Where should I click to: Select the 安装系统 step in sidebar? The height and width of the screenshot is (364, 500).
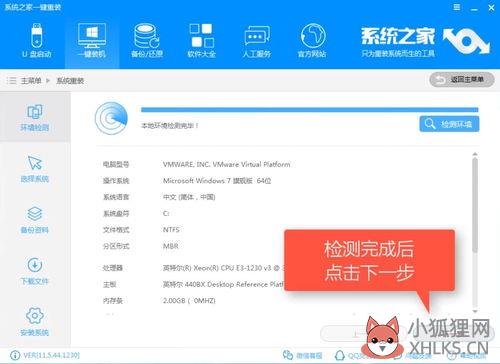pos(35,322)
